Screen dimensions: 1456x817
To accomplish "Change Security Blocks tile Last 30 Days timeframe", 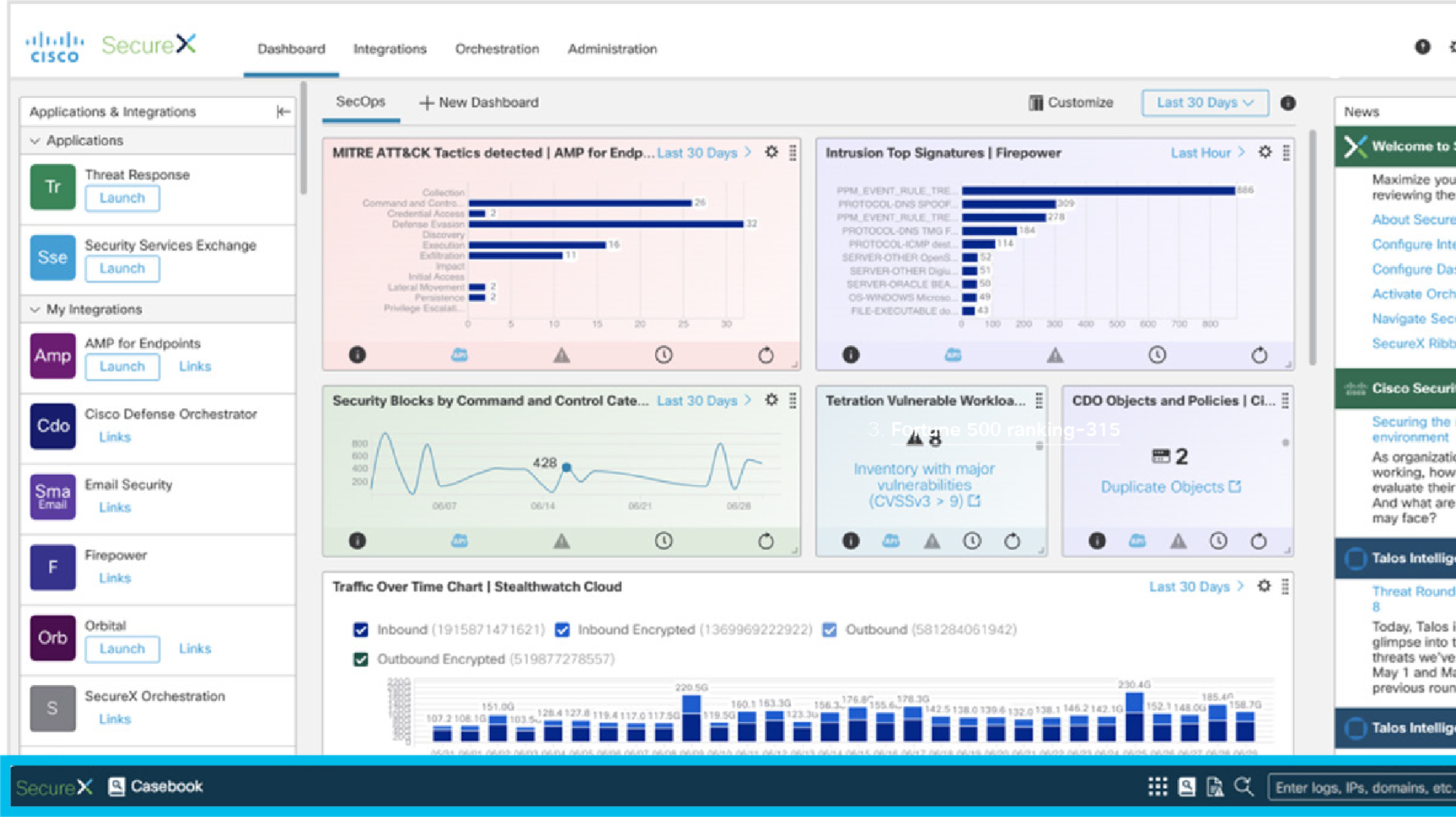I will 704,401.
